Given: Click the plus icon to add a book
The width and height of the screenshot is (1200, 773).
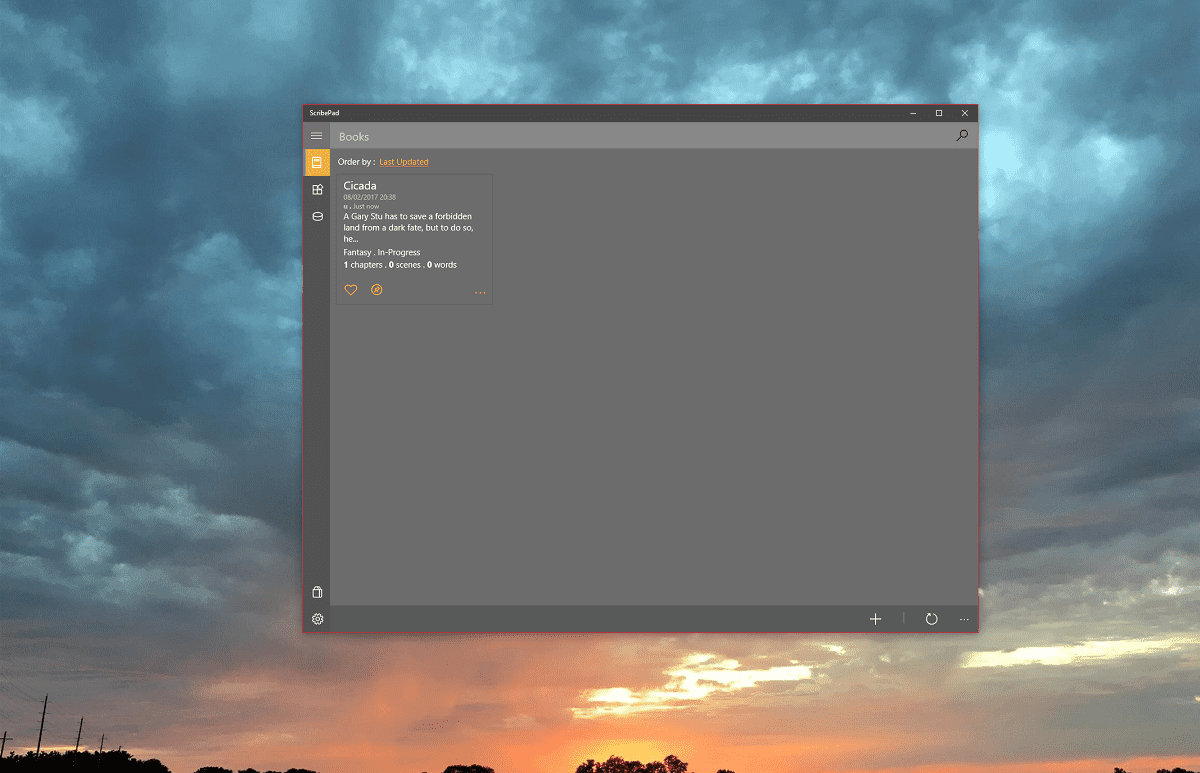Looking at the screenshot, I should coord(875,619).
